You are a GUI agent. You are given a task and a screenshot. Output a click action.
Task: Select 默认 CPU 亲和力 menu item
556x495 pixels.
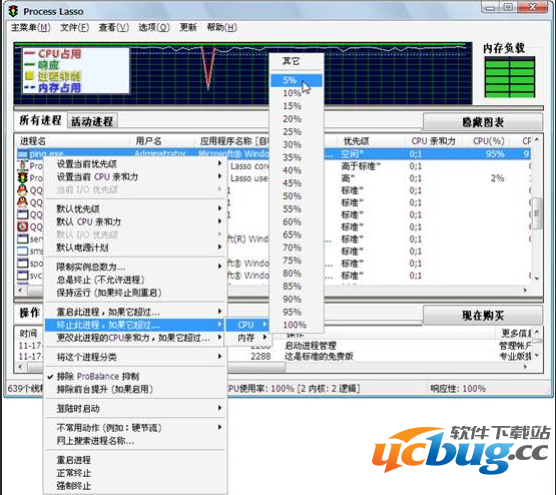pos(135,222)
